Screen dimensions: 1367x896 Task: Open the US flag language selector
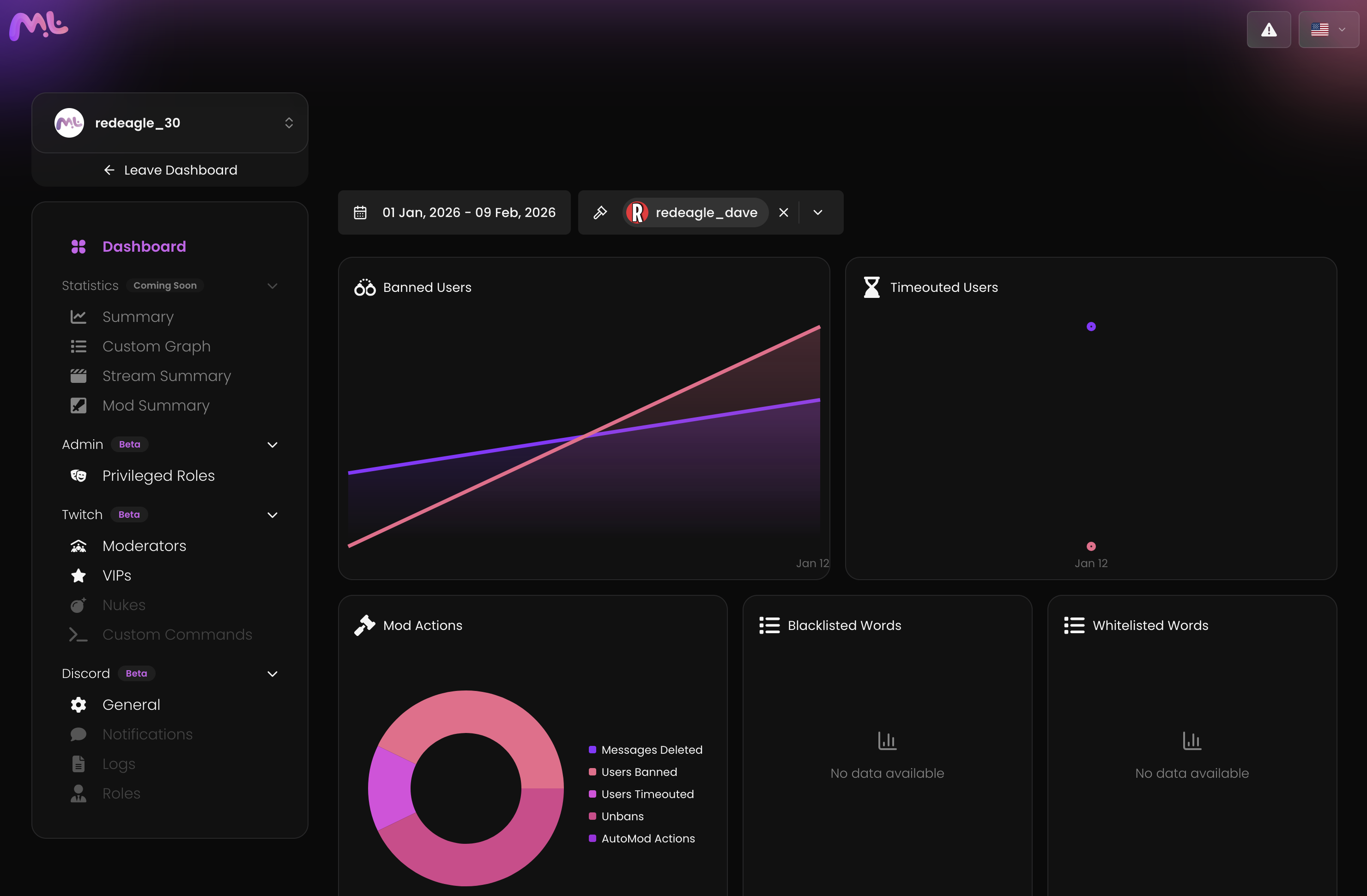pyautogui.click(x=1328, y=30)
